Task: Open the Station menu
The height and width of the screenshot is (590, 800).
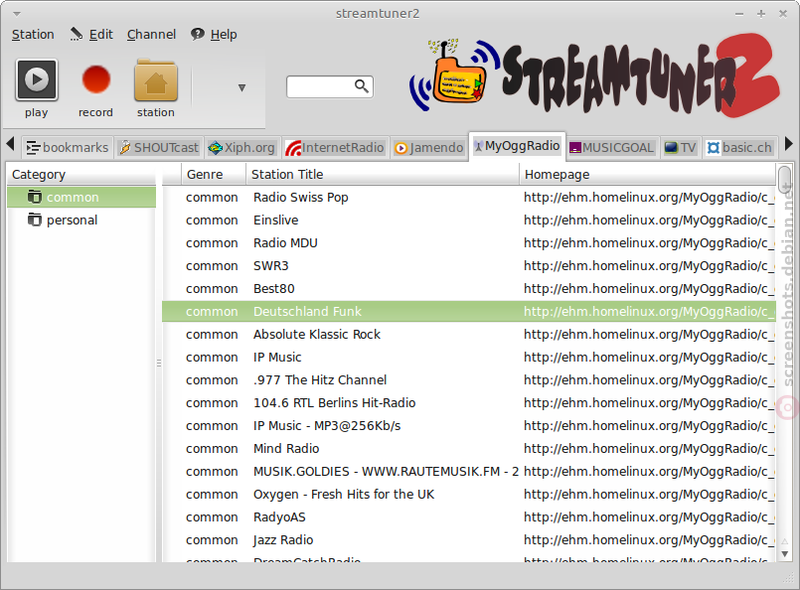Action: pos(33,35)
